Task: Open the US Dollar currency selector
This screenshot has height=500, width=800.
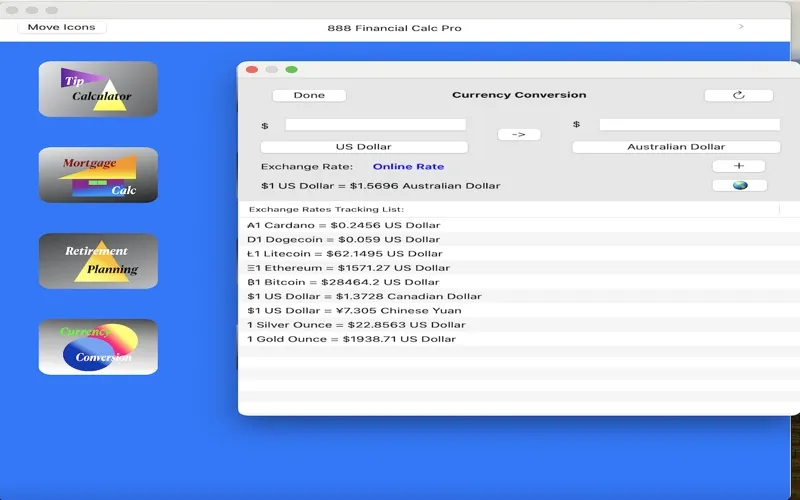Action: 364,147
